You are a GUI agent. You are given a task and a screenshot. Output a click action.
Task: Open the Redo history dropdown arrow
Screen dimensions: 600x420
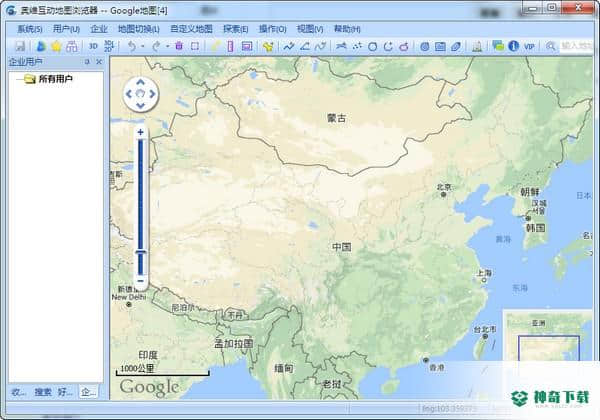pos(168,47)
